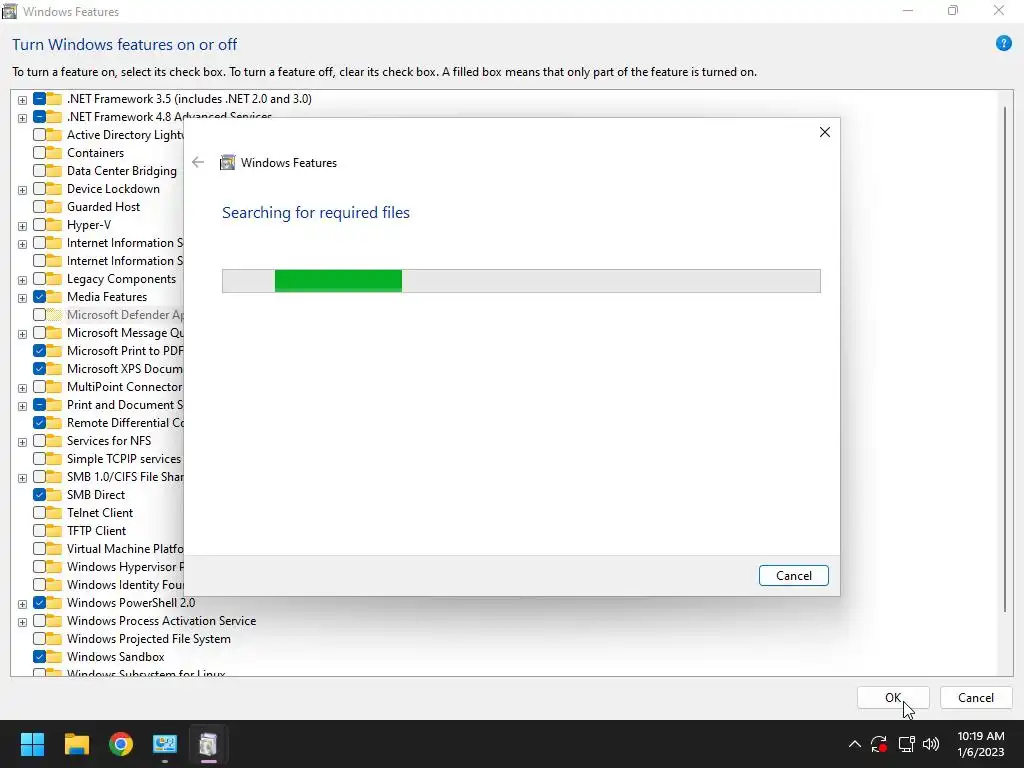Expand the Device Lockdown node
Image resolution: width=1024 pixels, height=768 pixels.
(x=22, y=190)
